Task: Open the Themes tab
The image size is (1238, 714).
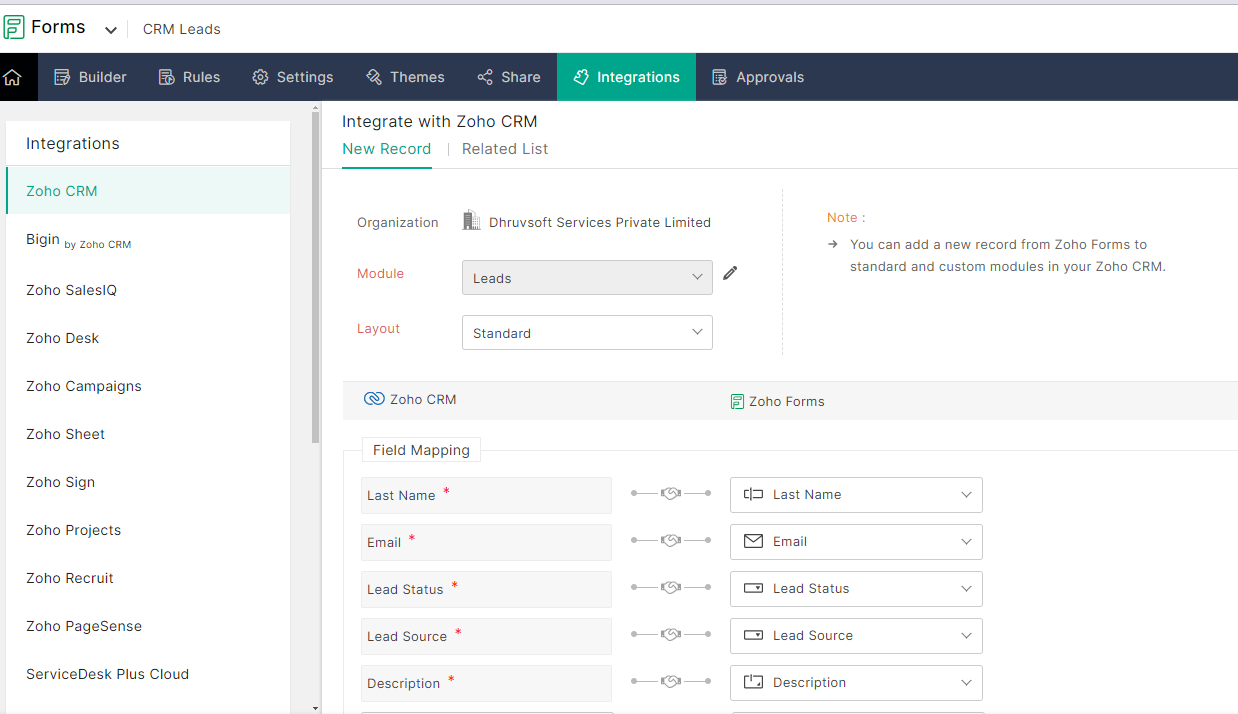Action: [405, 77]
